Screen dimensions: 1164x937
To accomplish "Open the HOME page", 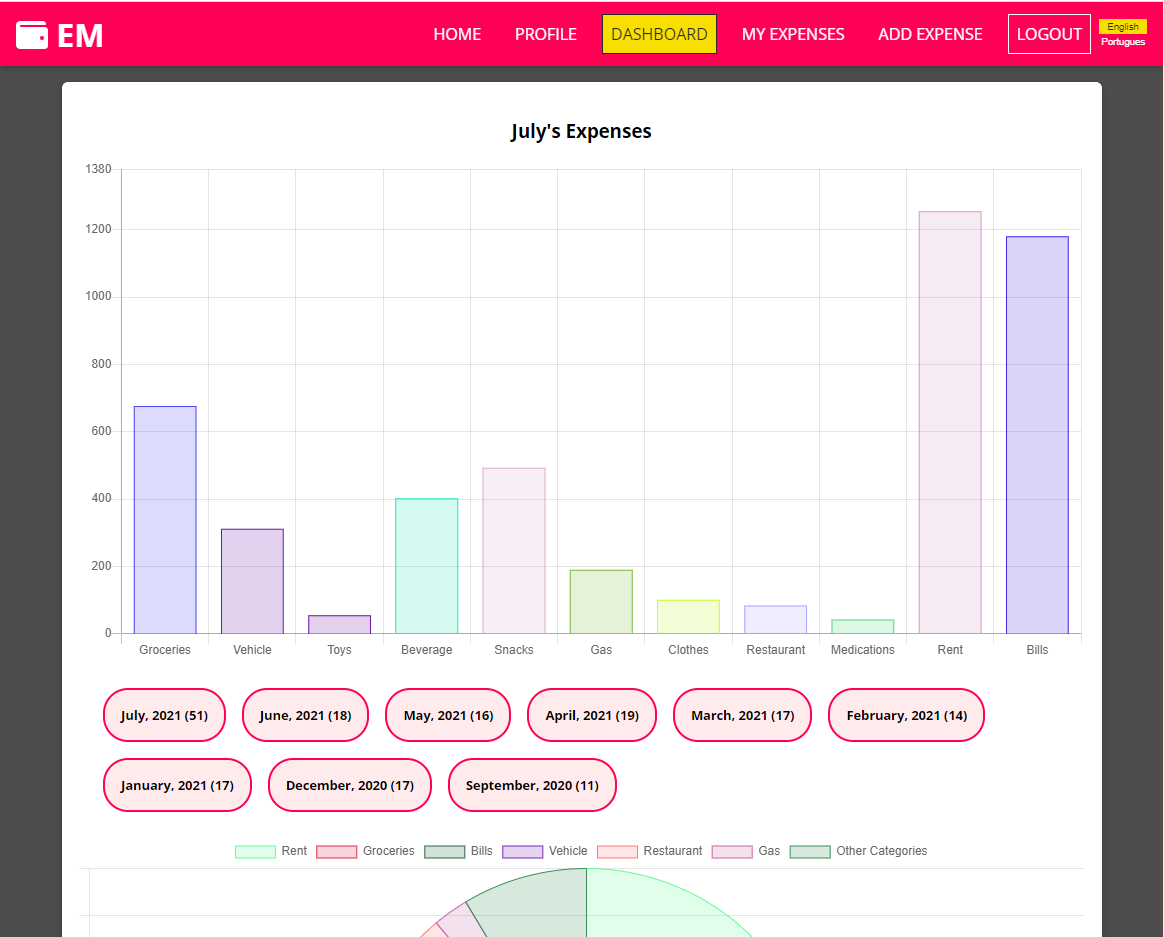I will pyautogui.click(x=457, y=34).
